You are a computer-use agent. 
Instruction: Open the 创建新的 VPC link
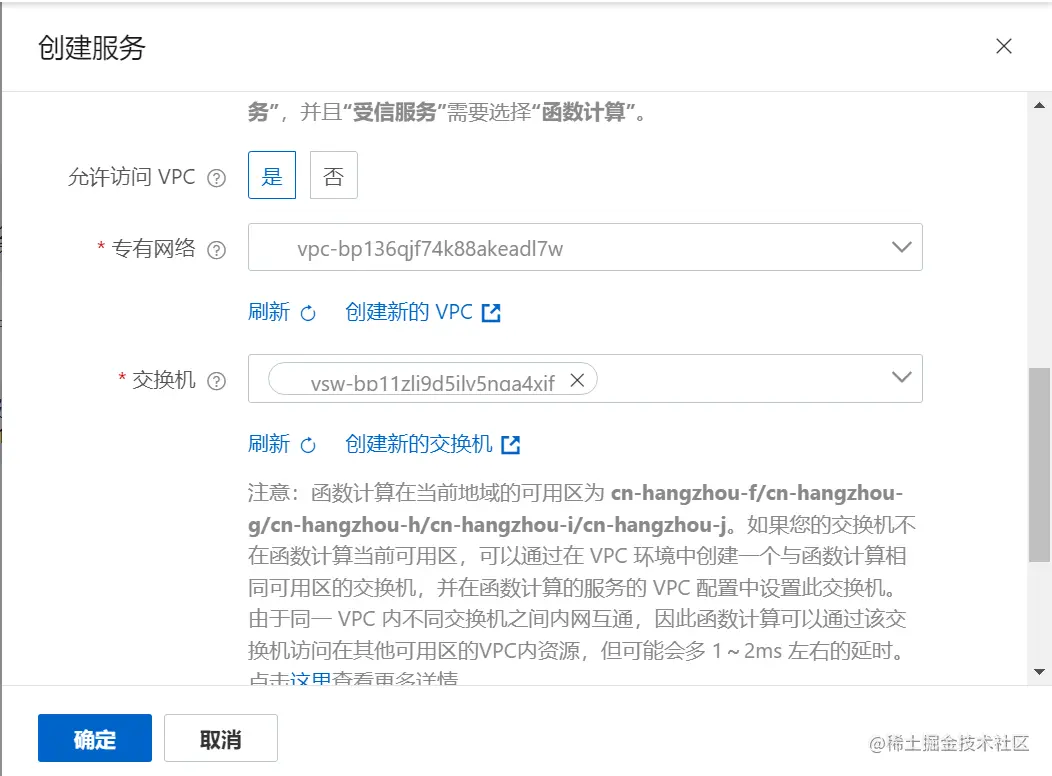(x=409, y=312)
